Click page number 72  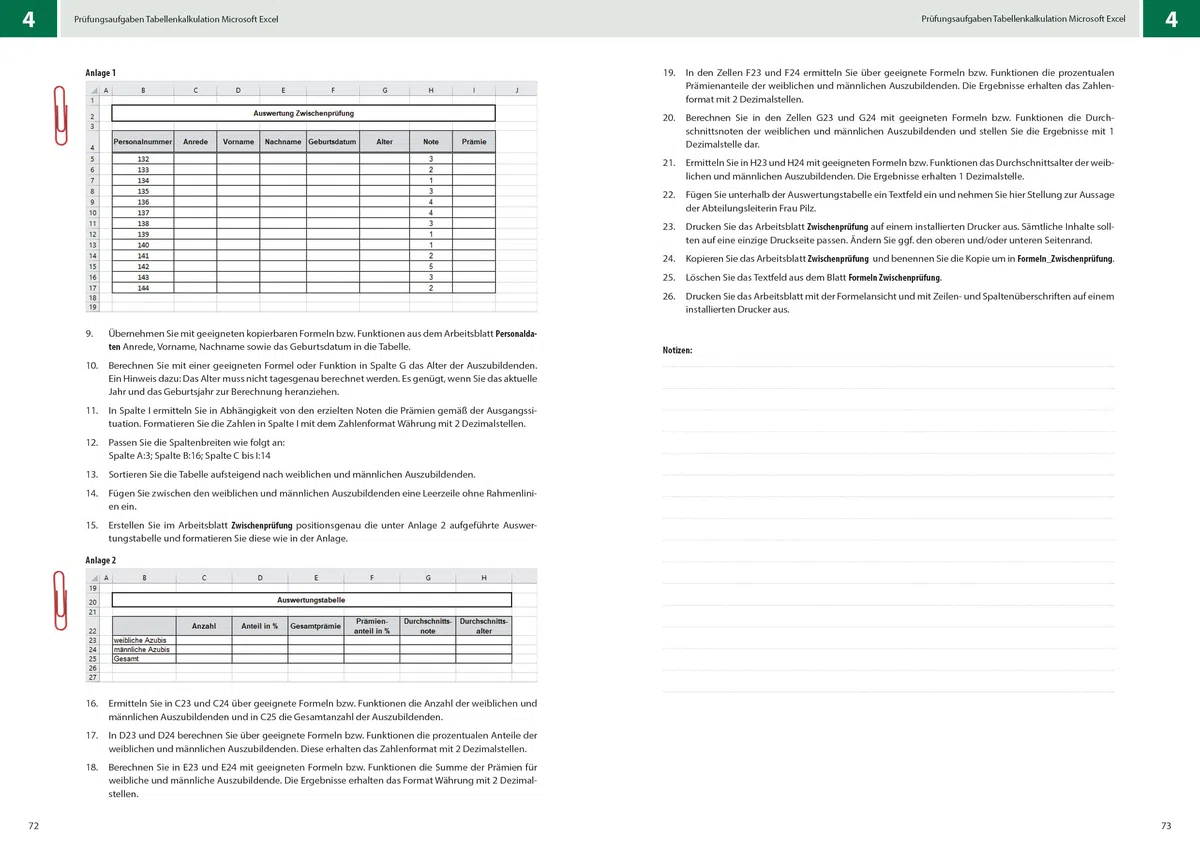pos(33,826)
